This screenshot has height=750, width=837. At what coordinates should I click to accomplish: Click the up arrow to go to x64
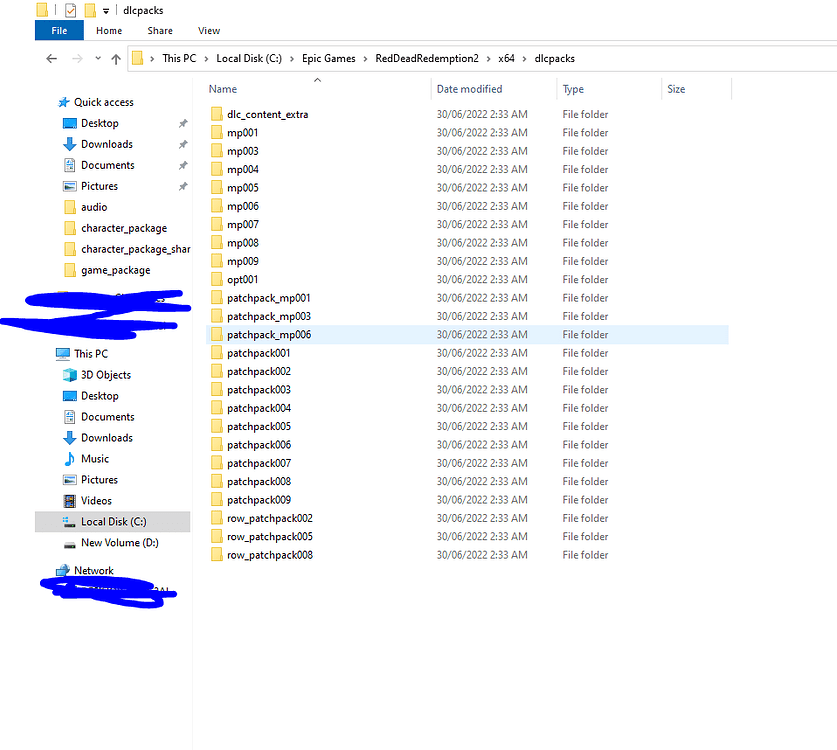coord(115,58)
